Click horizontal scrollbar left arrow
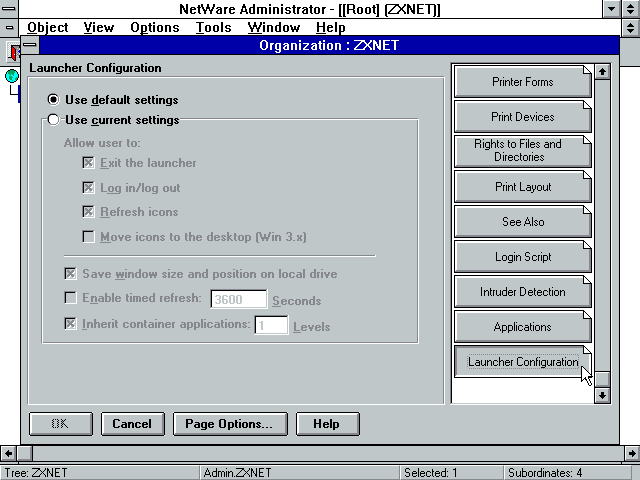The height and width of the screenshot is (480, 640). pos(8,453)
